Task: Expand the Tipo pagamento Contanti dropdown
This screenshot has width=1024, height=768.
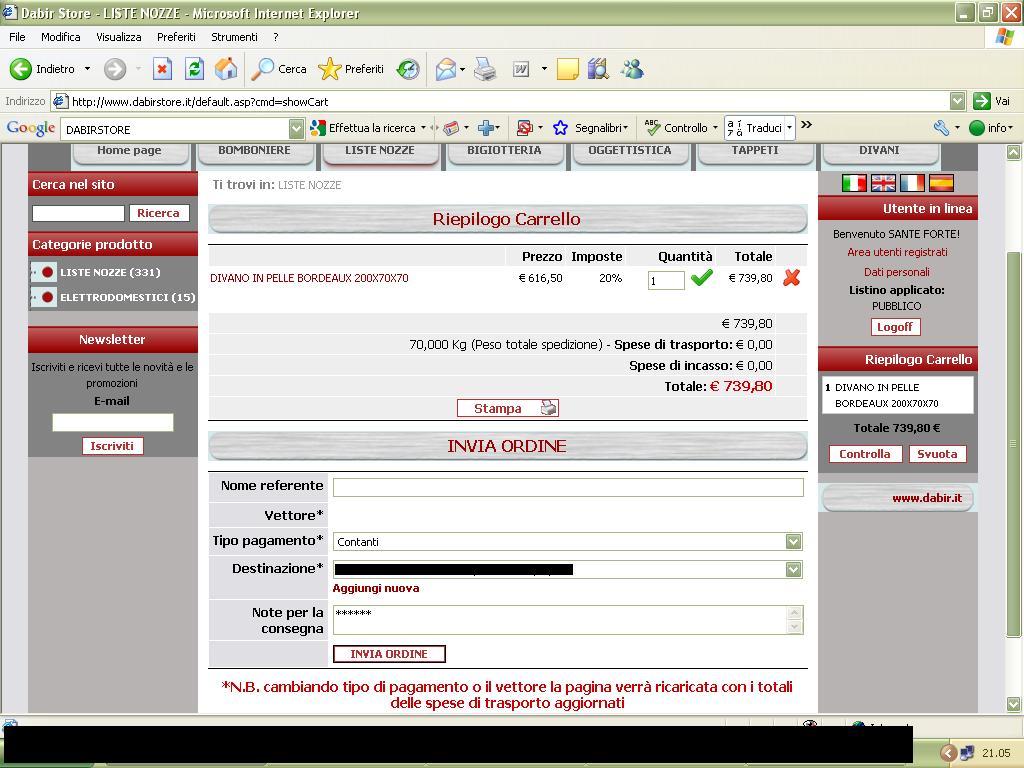Action: pos(793,541)
